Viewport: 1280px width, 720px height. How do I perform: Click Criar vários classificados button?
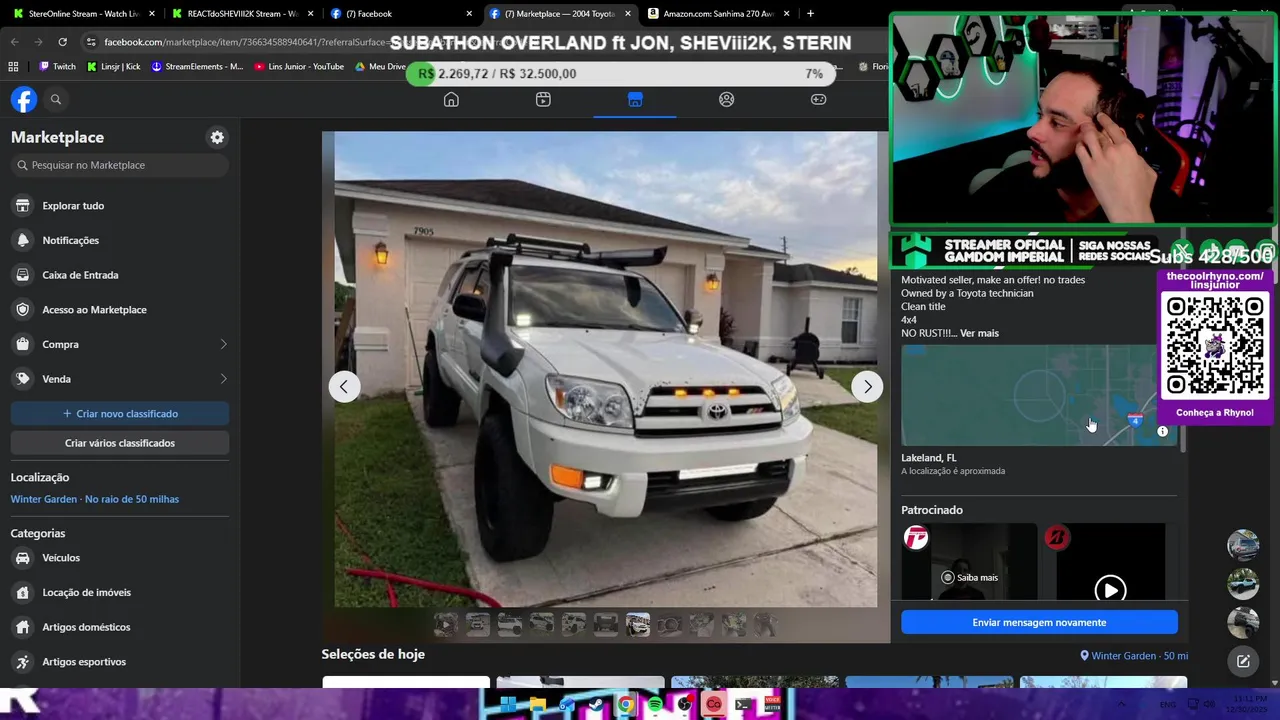tap(120, 443)
